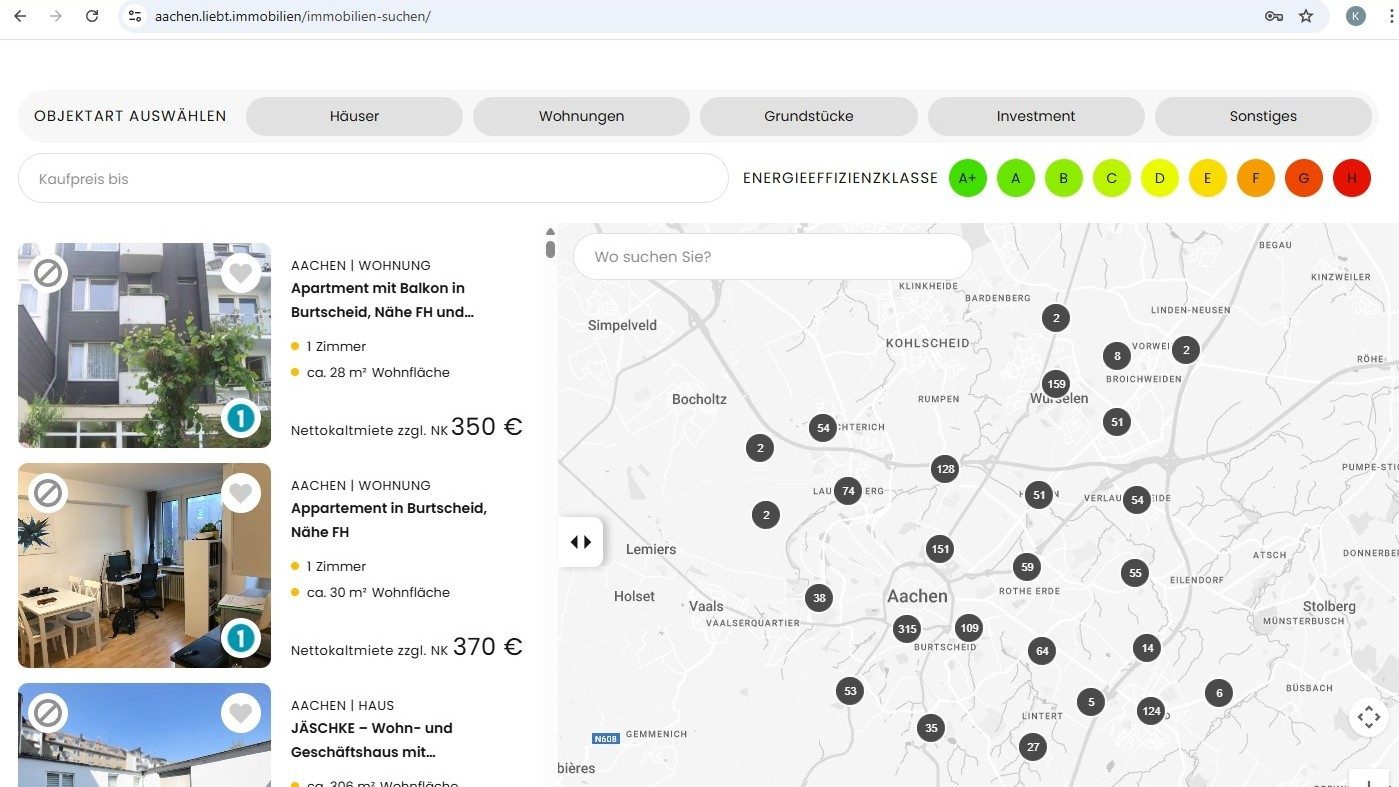
Task: Click the password key icon in address bar
Action: 1273,16
